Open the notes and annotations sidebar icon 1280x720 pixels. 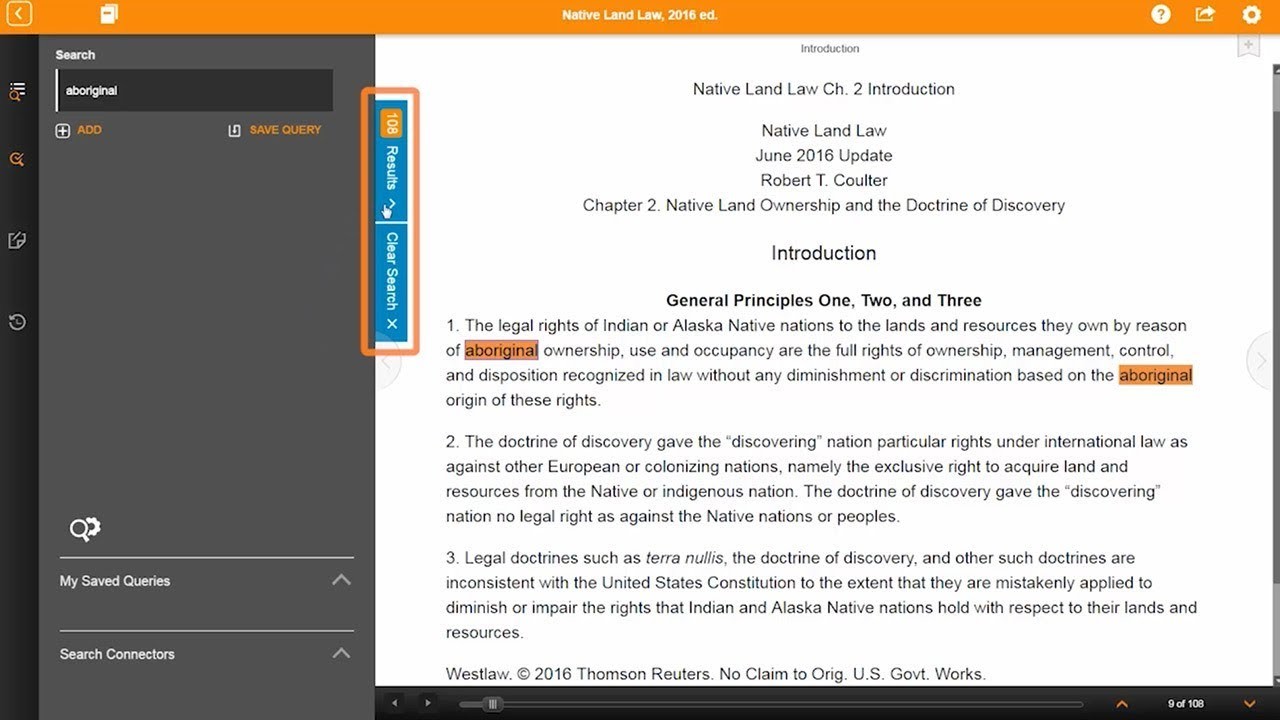click(17, 241)
